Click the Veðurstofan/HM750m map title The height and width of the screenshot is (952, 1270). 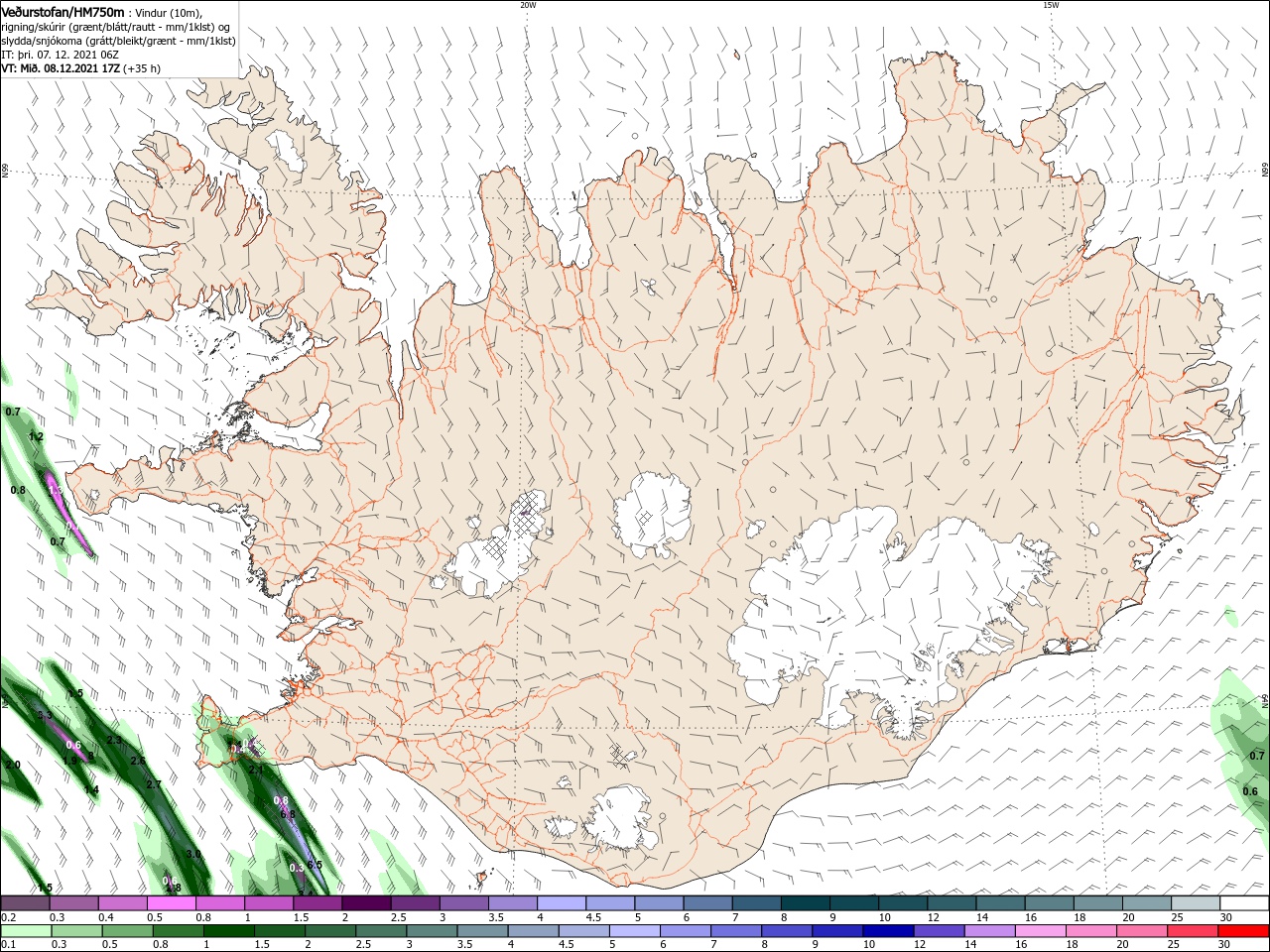63,11
